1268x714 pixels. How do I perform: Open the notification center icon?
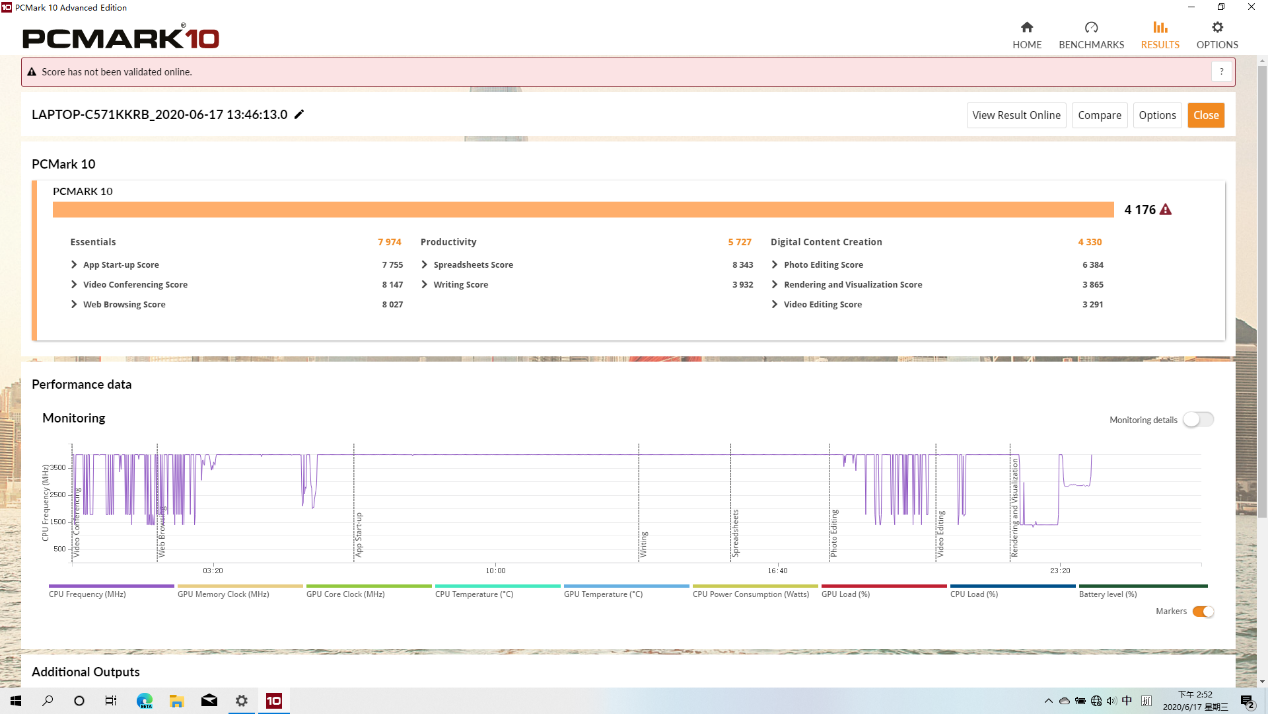(x=1248, y=701)
